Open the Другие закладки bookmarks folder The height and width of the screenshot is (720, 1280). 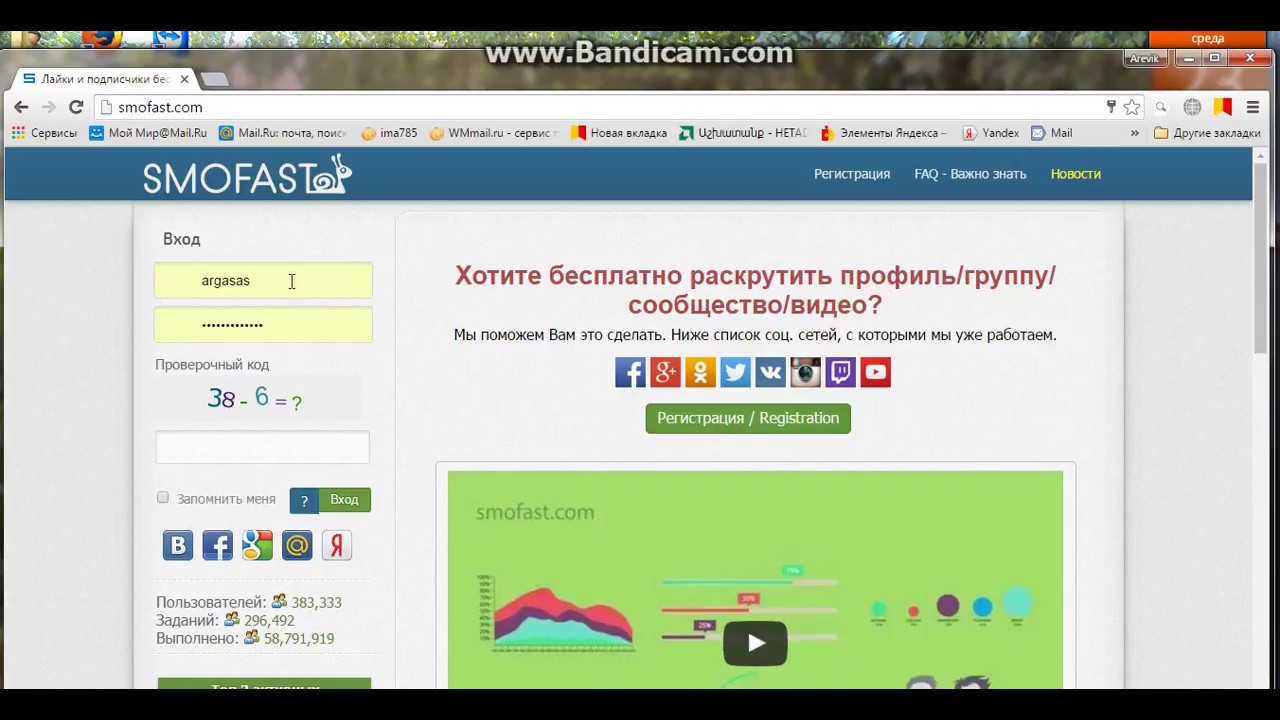(x=1207, y=133)
